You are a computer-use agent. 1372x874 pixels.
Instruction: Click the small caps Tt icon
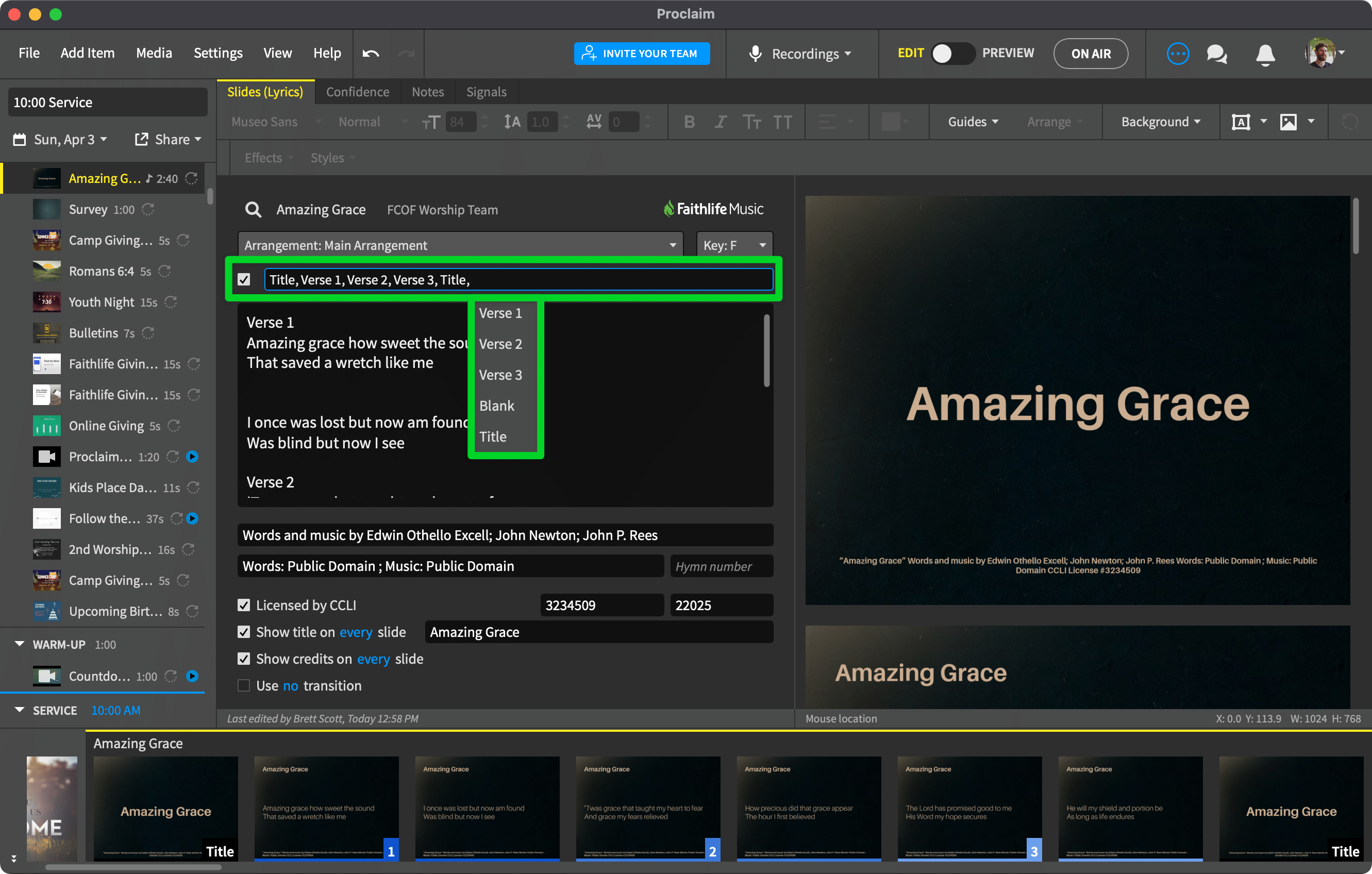point(751,122)
